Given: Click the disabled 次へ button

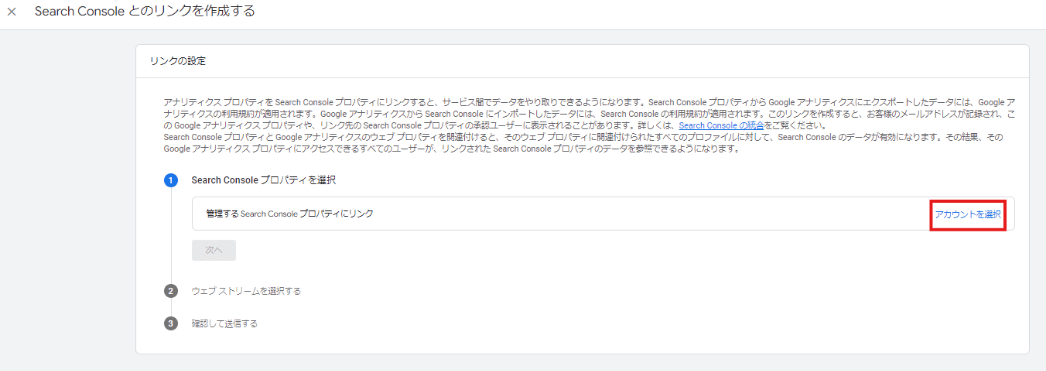Looking at the screenshot, I should click(213, 250).
